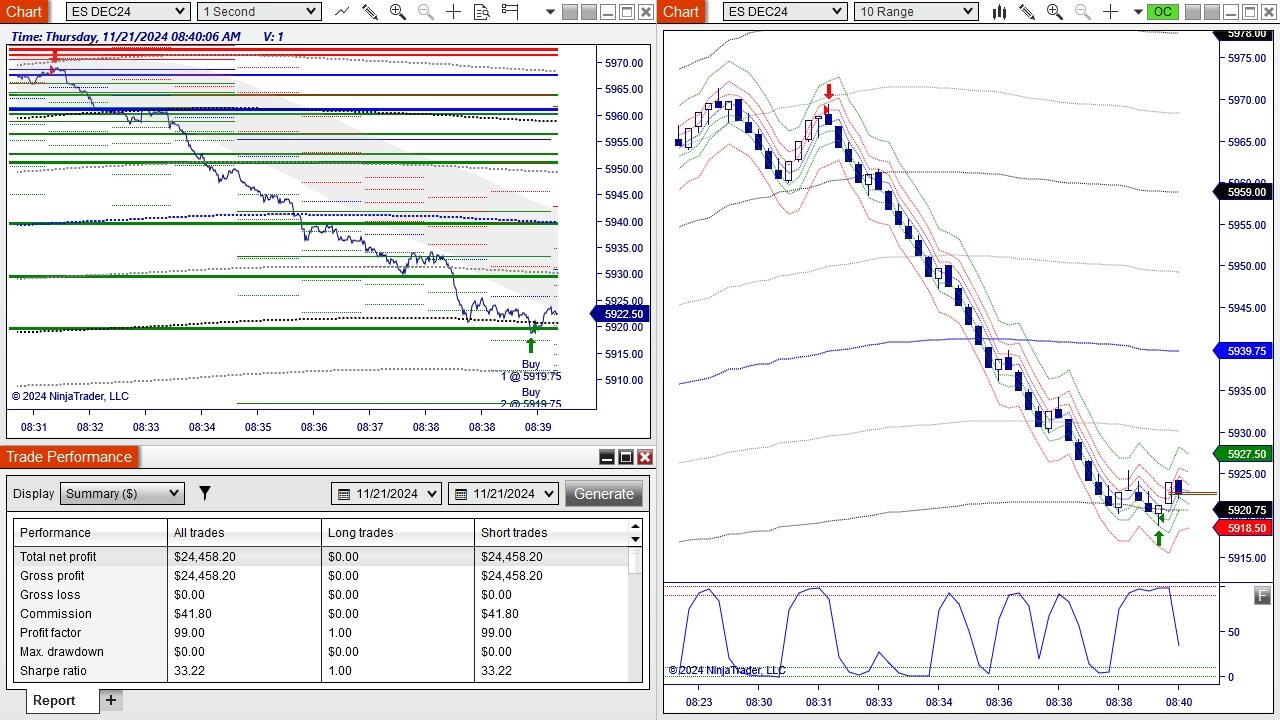Toggle crosshair cursor in right chart
Viewport: 1280px width, 720px height.
coord(1110,12)
